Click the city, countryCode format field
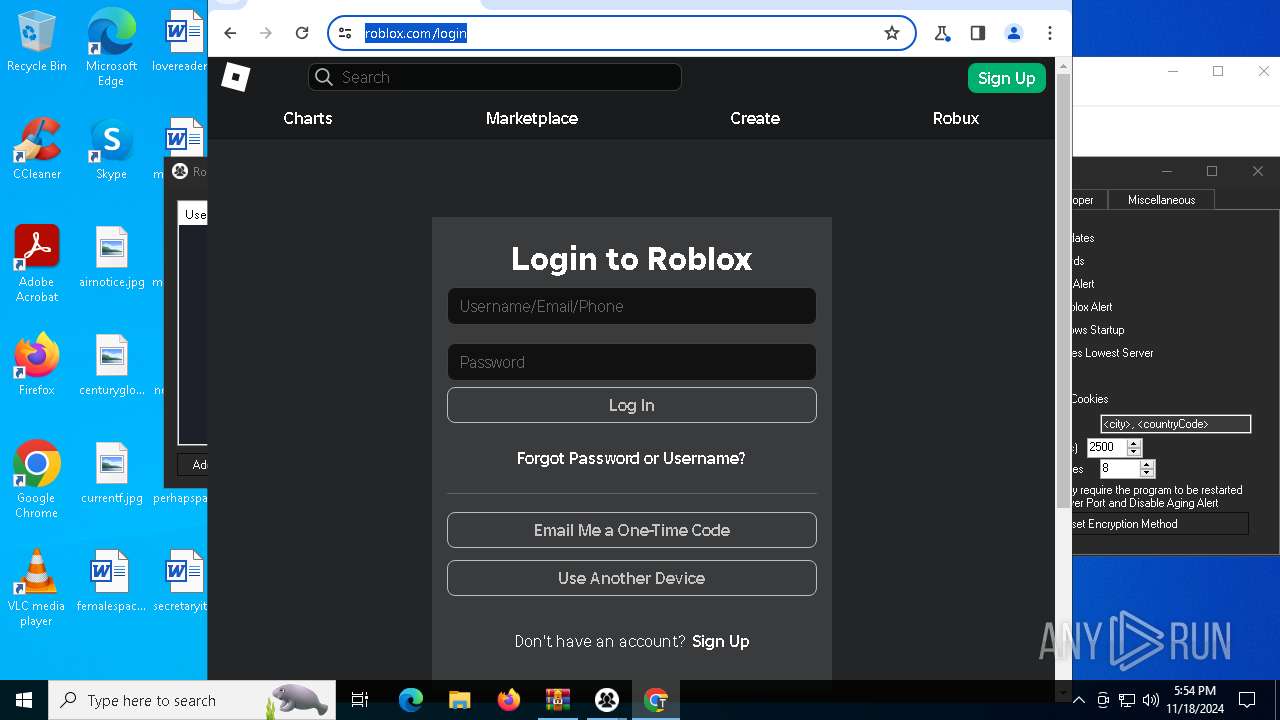 [1176, 424]
